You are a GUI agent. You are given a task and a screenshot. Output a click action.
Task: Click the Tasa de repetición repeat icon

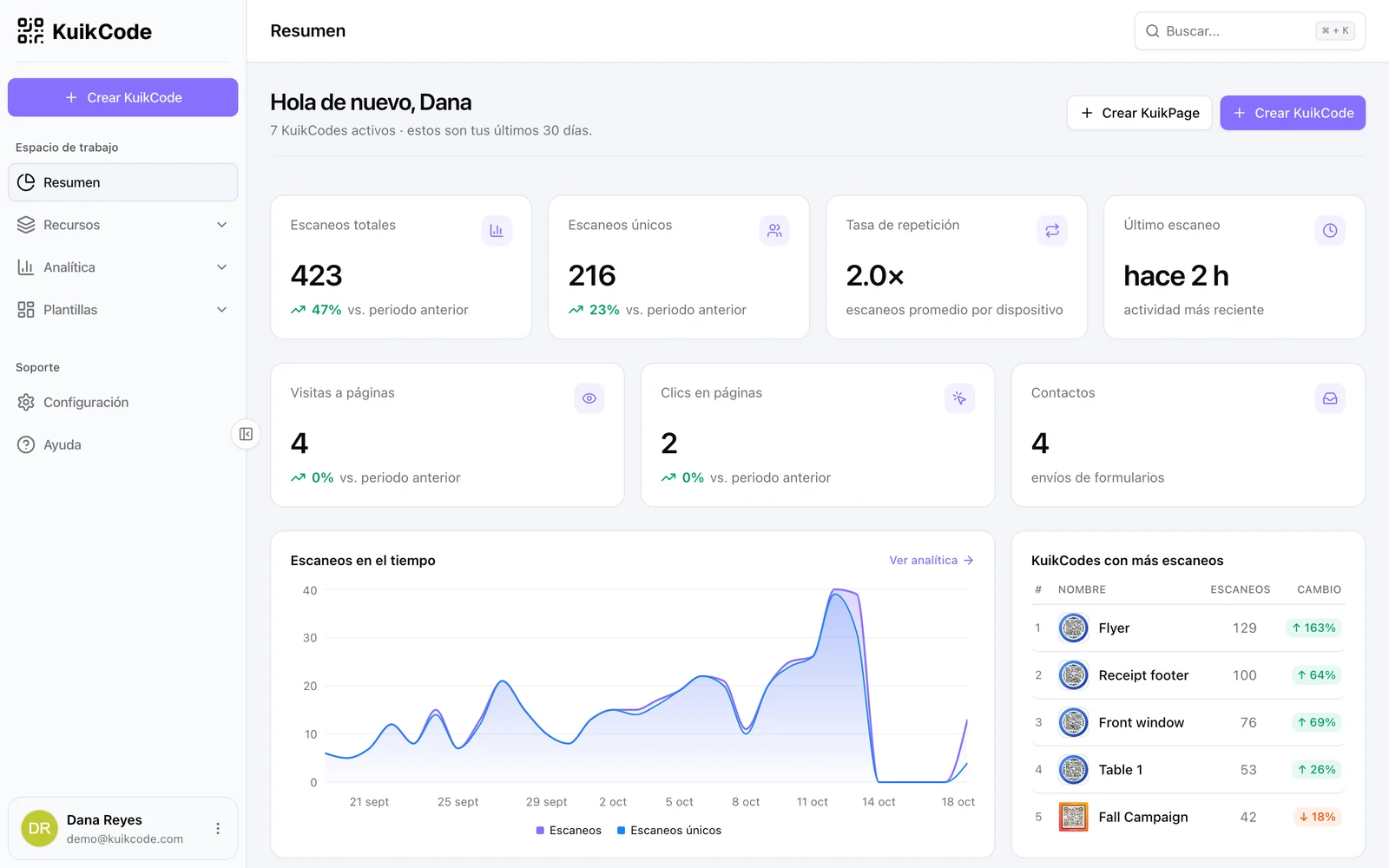click(x=1052, y=231)
